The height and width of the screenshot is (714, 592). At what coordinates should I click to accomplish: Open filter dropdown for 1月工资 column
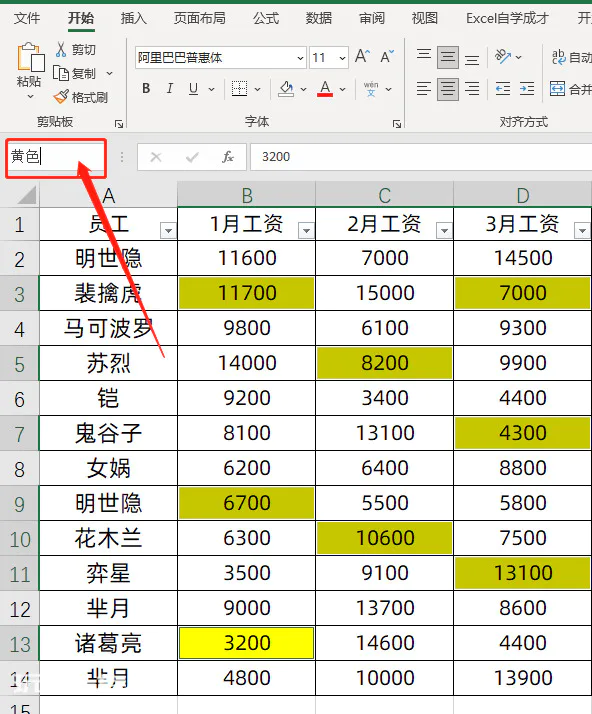point(306,230)
